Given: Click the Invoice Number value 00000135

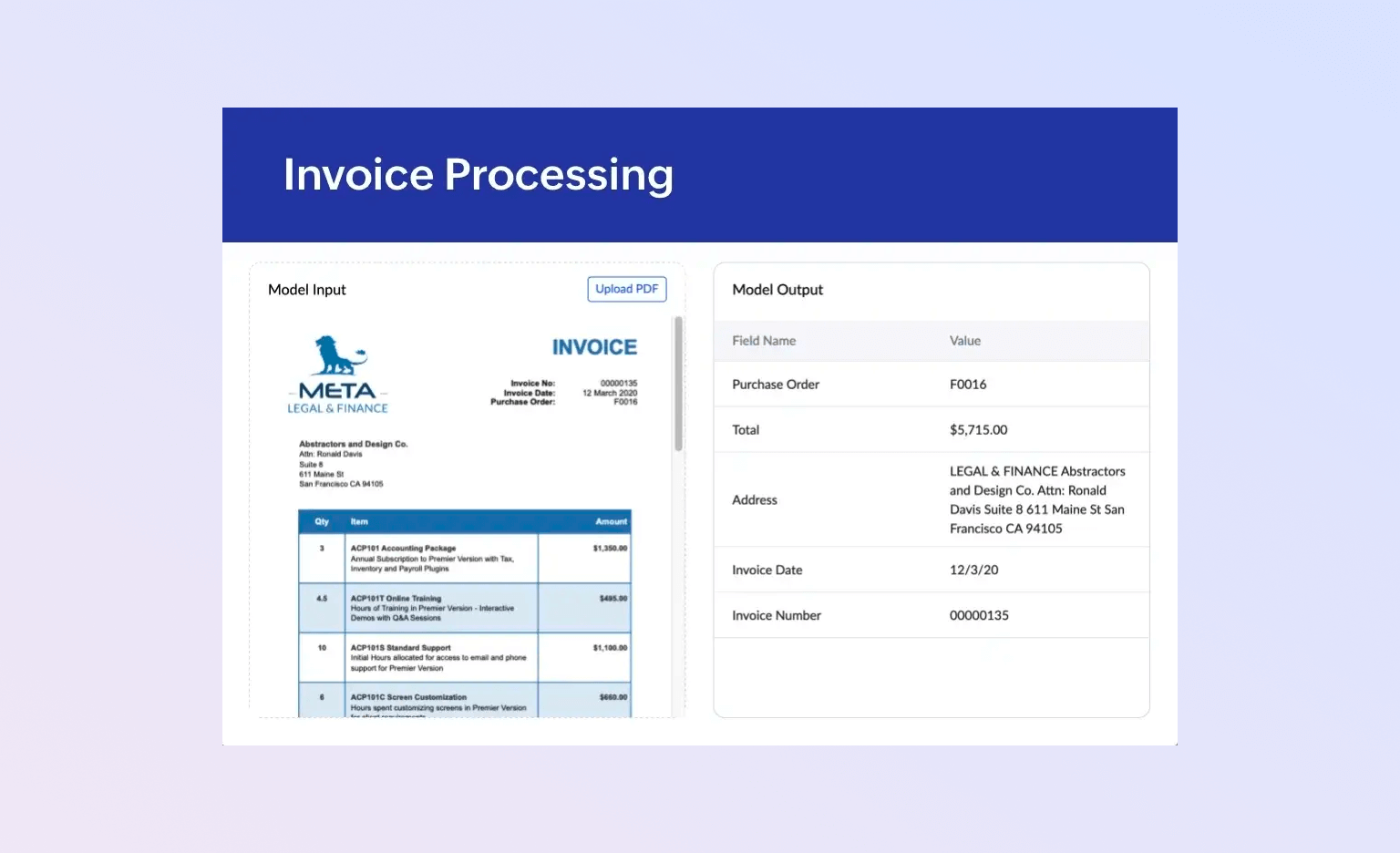Looking at the screenshot, I should pyautogui.click(x=979, y=616).
